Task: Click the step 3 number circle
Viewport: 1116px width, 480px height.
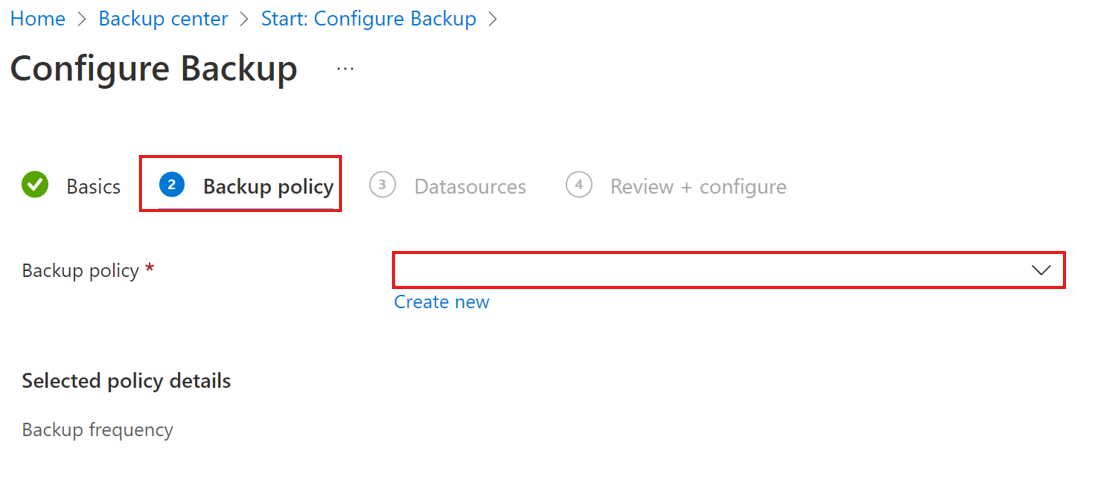Action: [382, 185]
